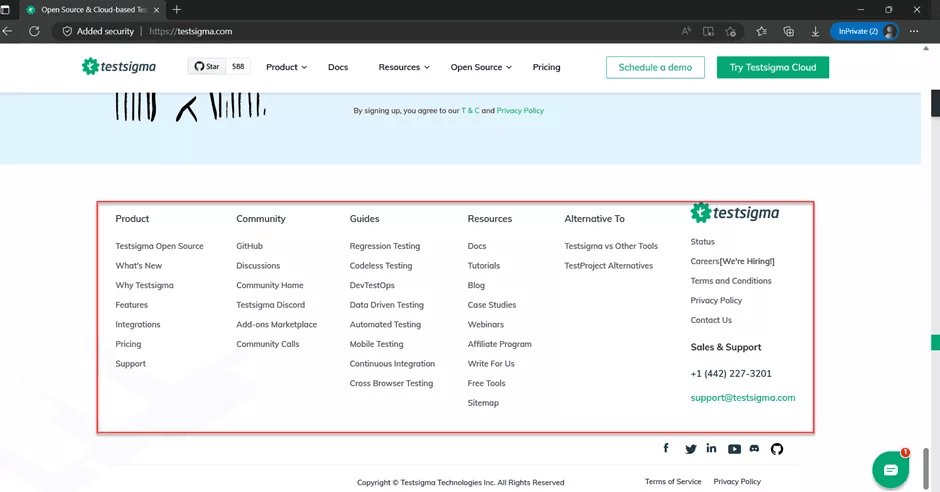Click Try Testsigma Cloud button
The image size is (940, 492).
[773, 67]
